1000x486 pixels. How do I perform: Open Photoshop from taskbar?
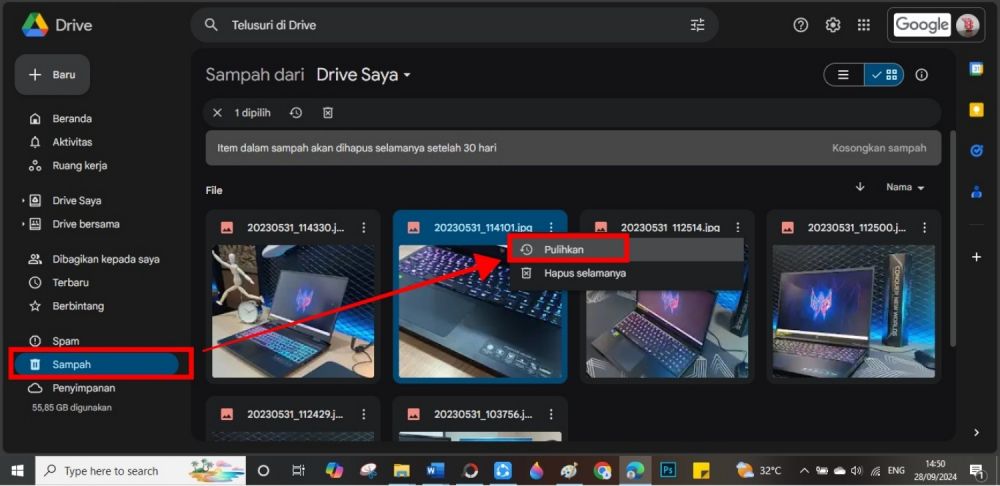[668, 471]
